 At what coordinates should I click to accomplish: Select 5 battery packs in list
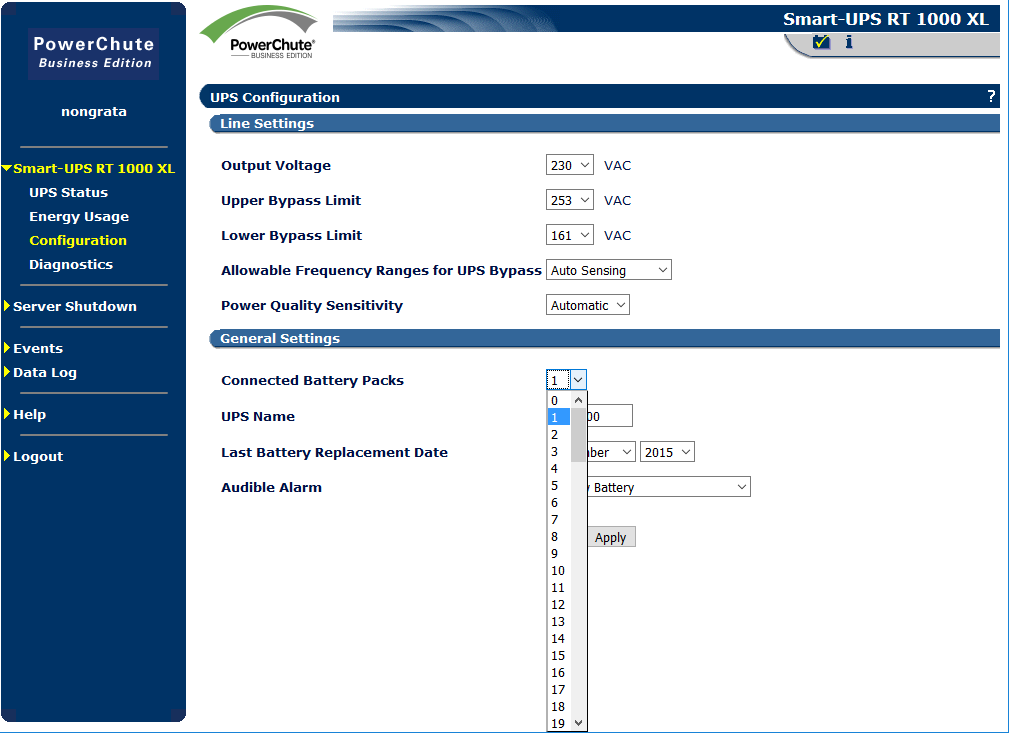click(x=559, y=486)
